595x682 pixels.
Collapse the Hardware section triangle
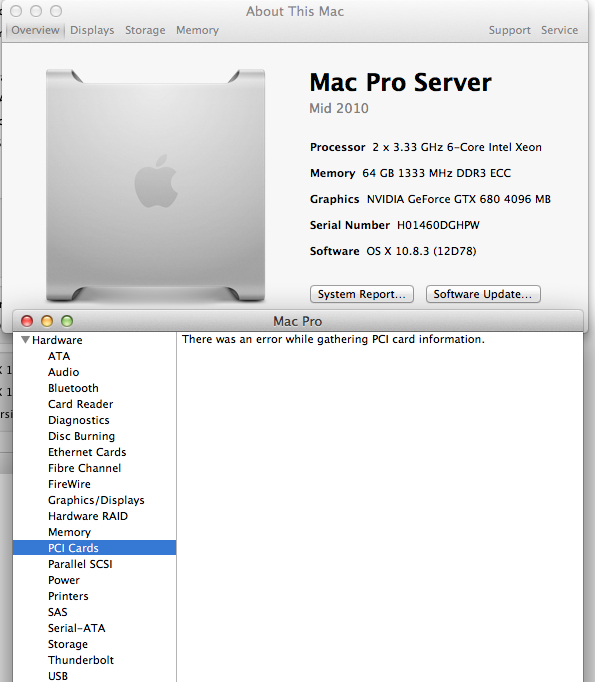[x=26, y=340]
